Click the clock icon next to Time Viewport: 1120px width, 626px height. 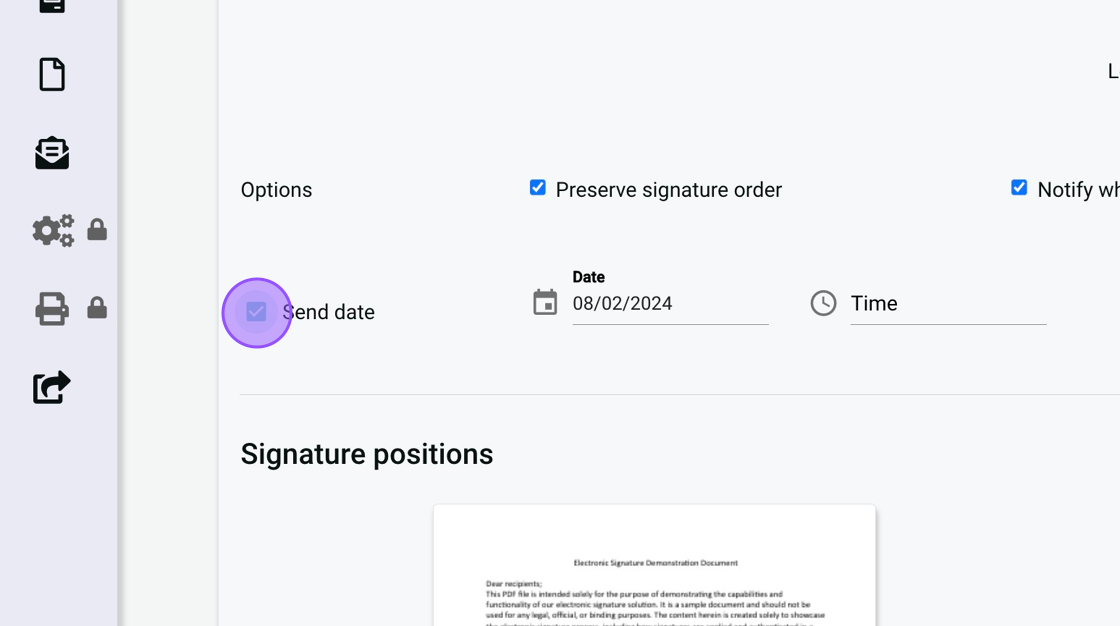click(823, 303)
